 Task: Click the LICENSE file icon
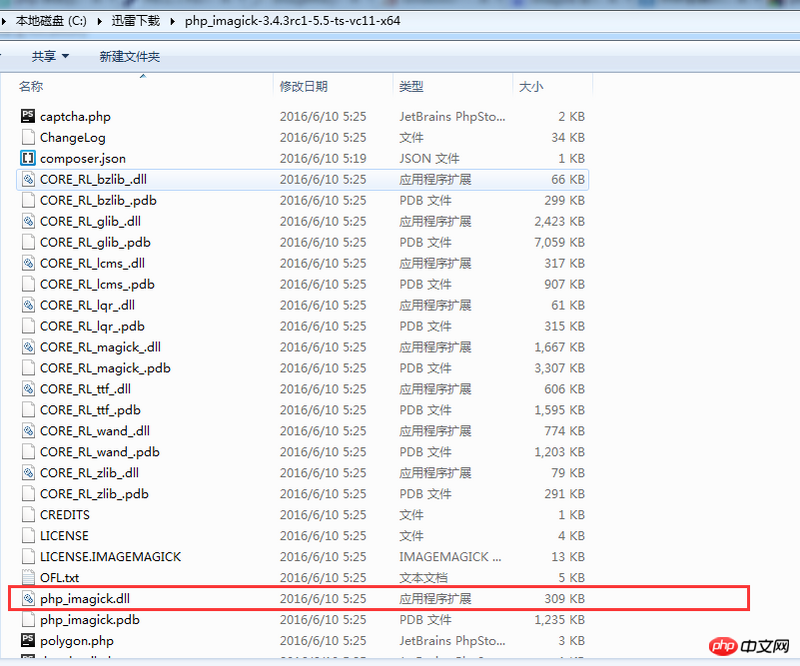[28, 535]
